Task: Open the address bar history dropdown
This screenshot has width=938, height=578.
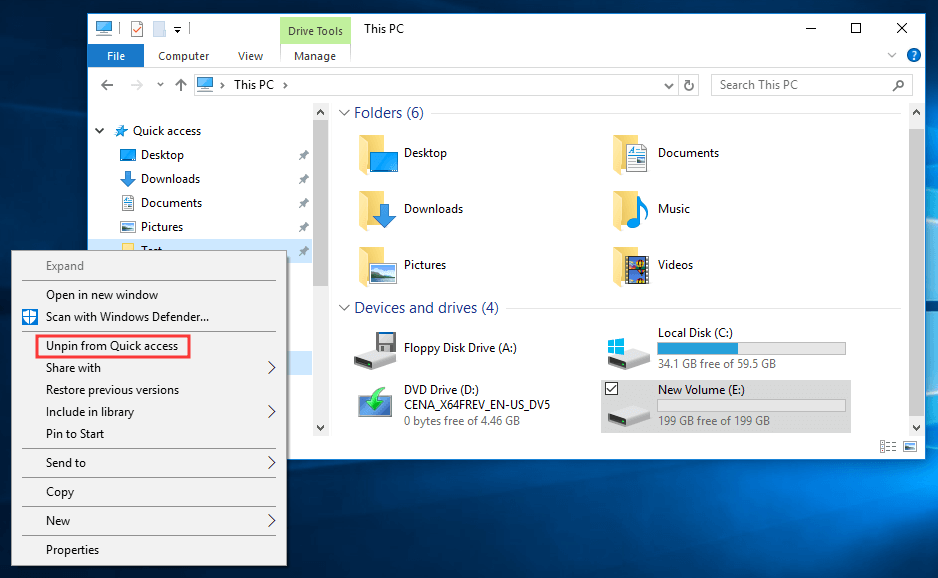Action: [x=669, y=86]
